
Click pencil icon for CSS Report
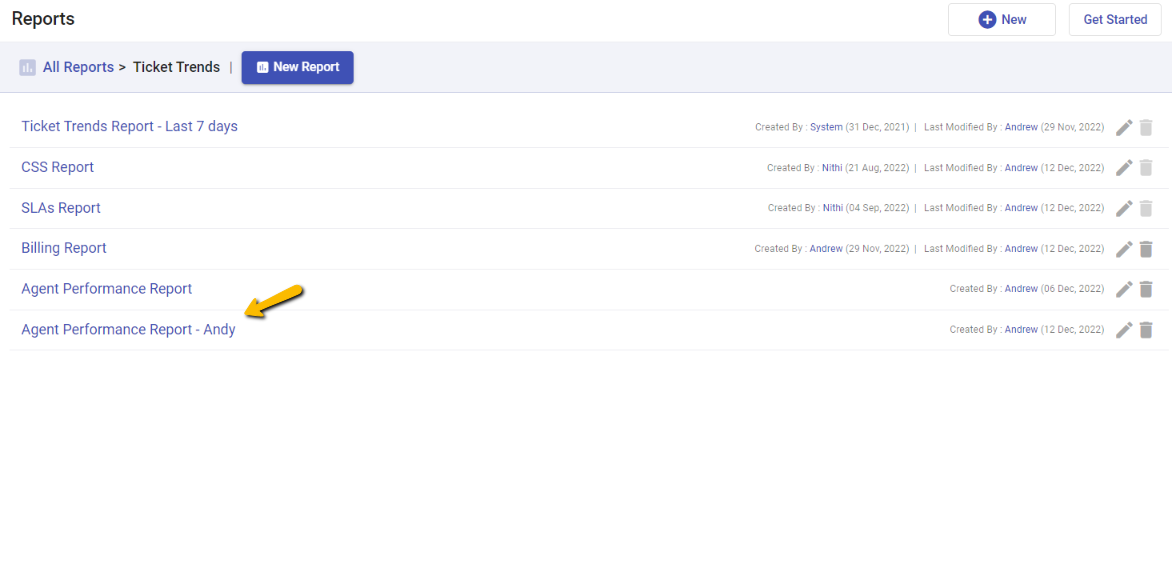[1124, 168]
